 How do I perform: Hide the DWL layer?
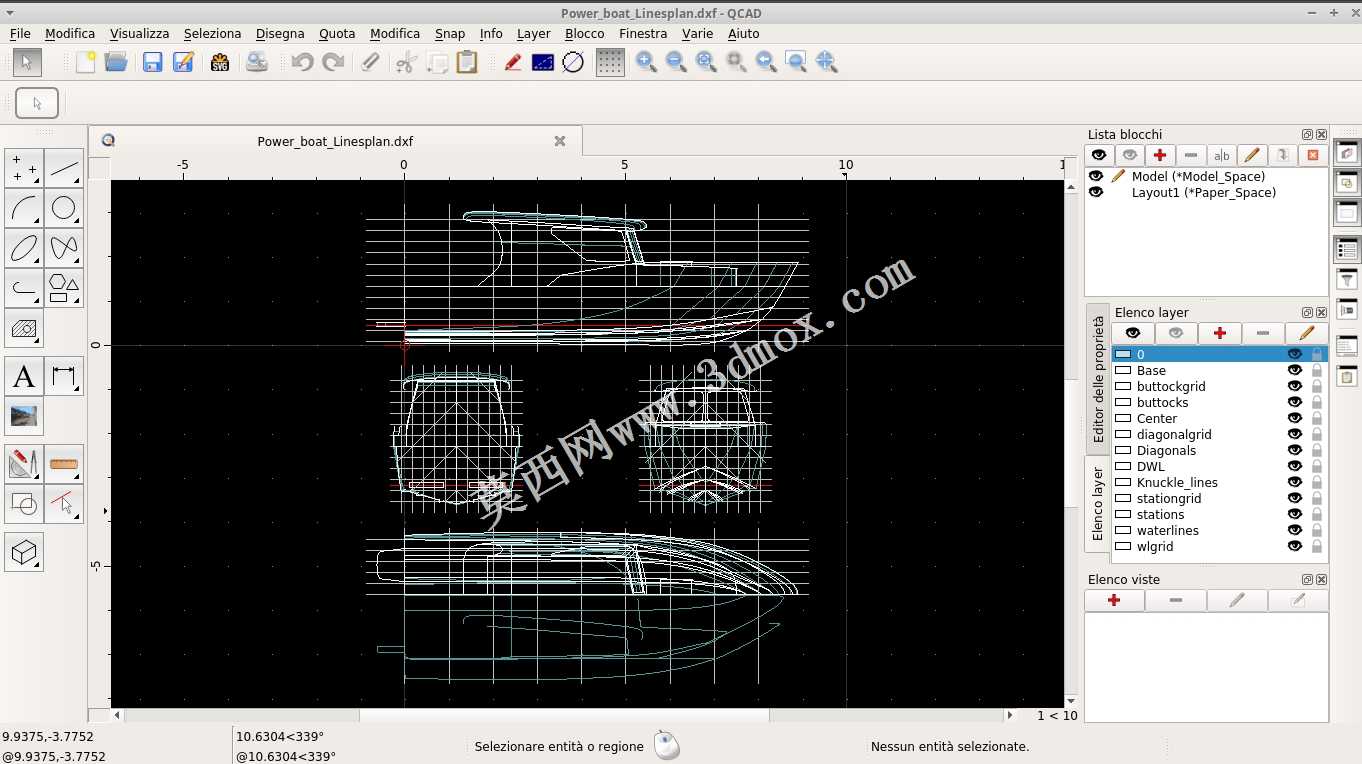pyautogui.click(x=1295, y=466)
